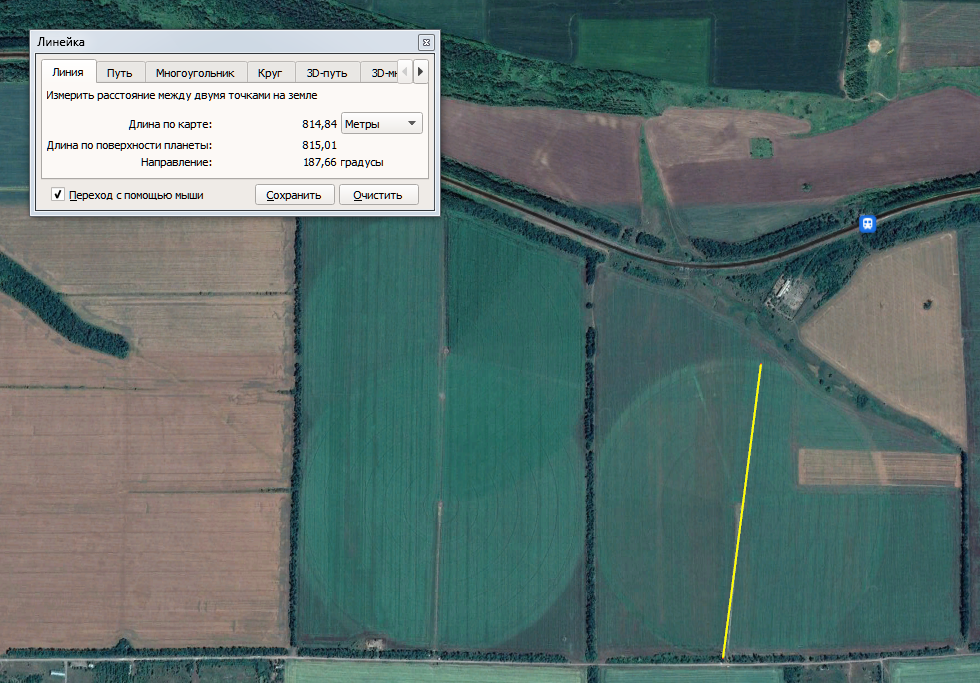The width and height of the screenshot is (980, 683).
Task: Click the direction value 187,66 градусы
Action: (343, 162)
